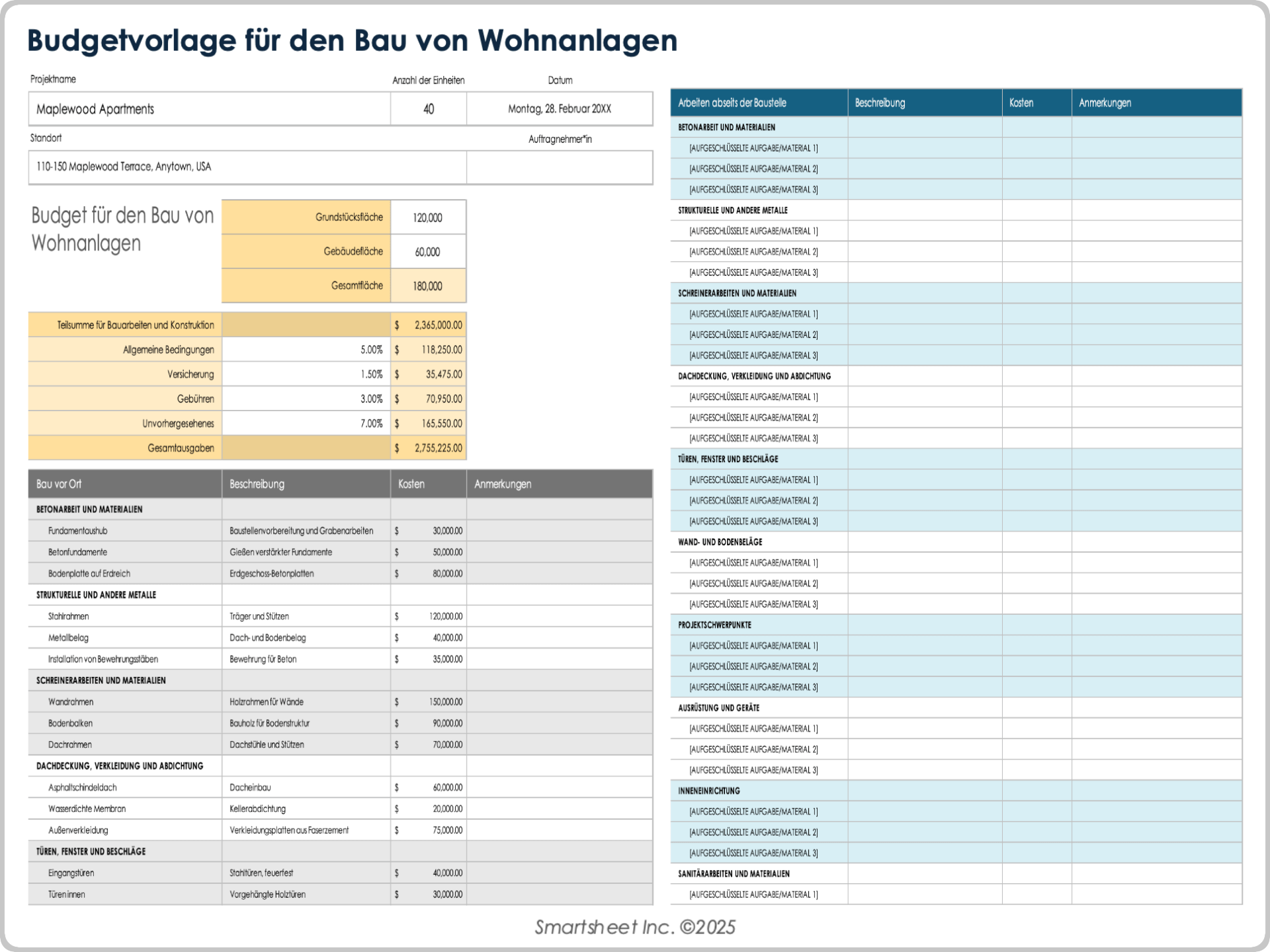The image size is (1270, 952).
Task: Click the Gesamtfläche cell showing 180,000
Action: pyautogui.click(x=429, y=286)
